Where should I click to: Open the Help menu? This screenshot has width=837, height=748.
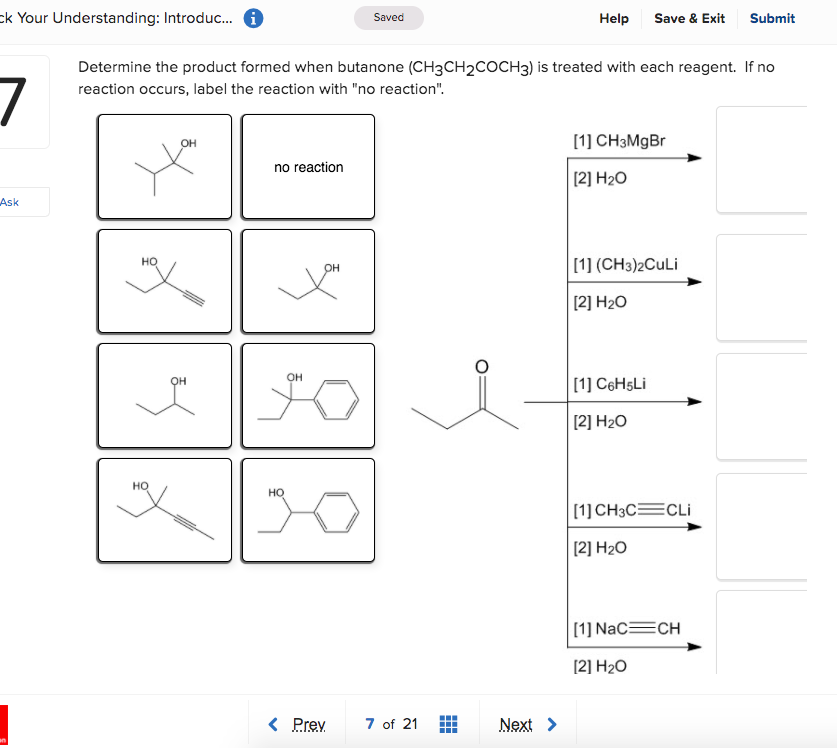click(x=614, y=17)
